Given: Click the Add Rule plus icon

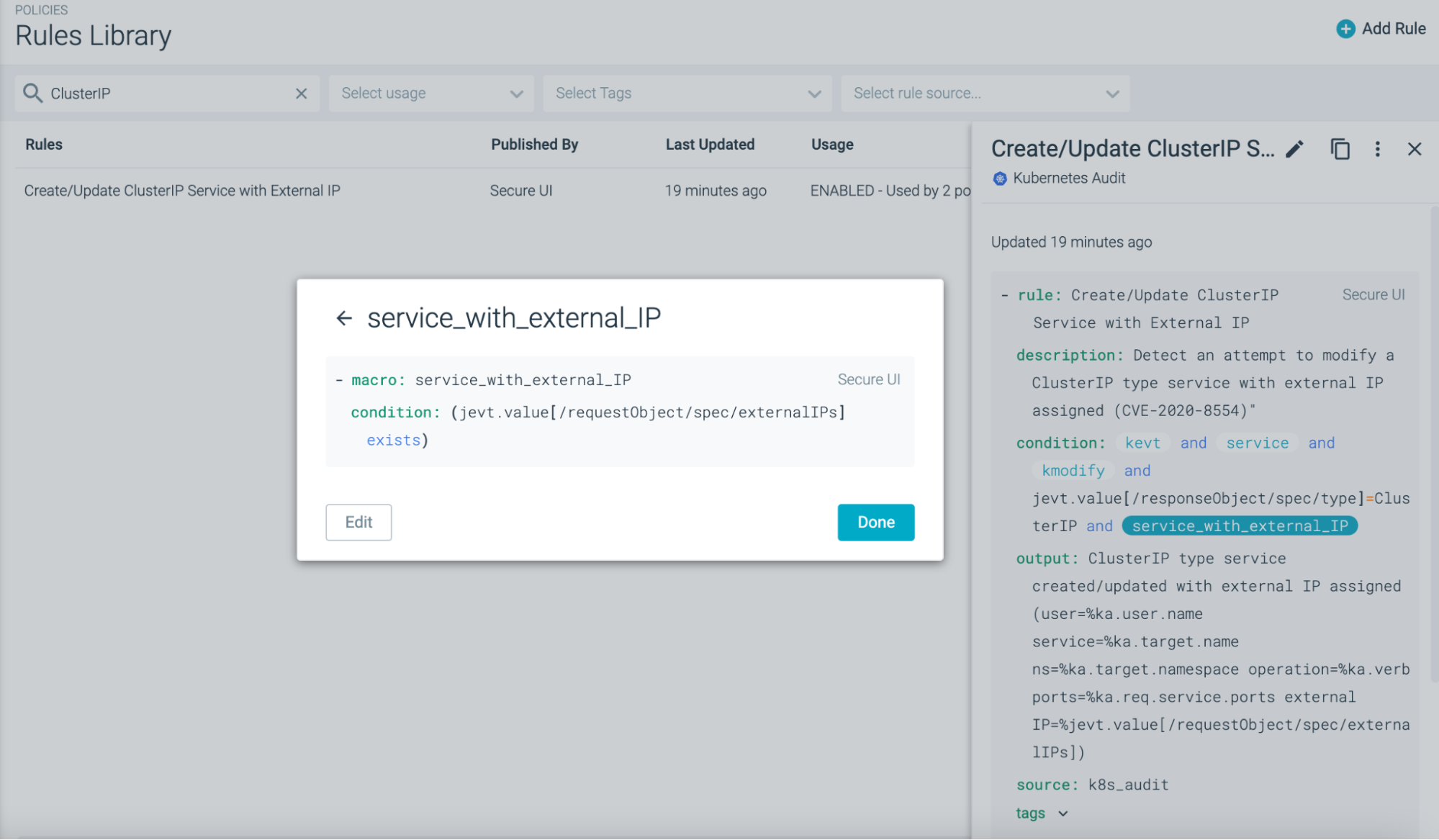Looking at the screenshot, I should tap(1345, 29).
